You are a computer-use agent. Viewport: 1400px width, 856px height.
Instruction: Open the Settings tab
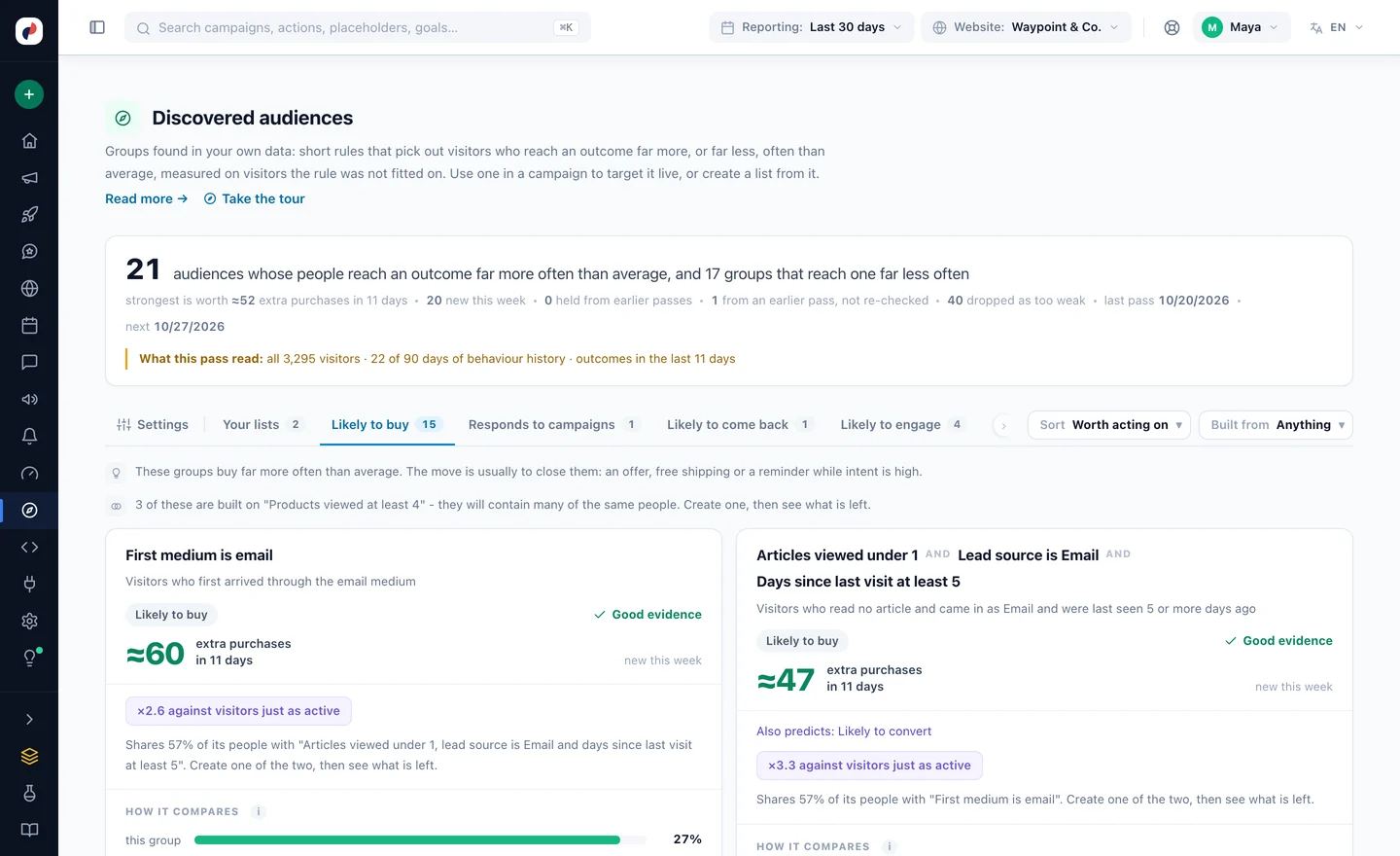(x=153, y=425)
